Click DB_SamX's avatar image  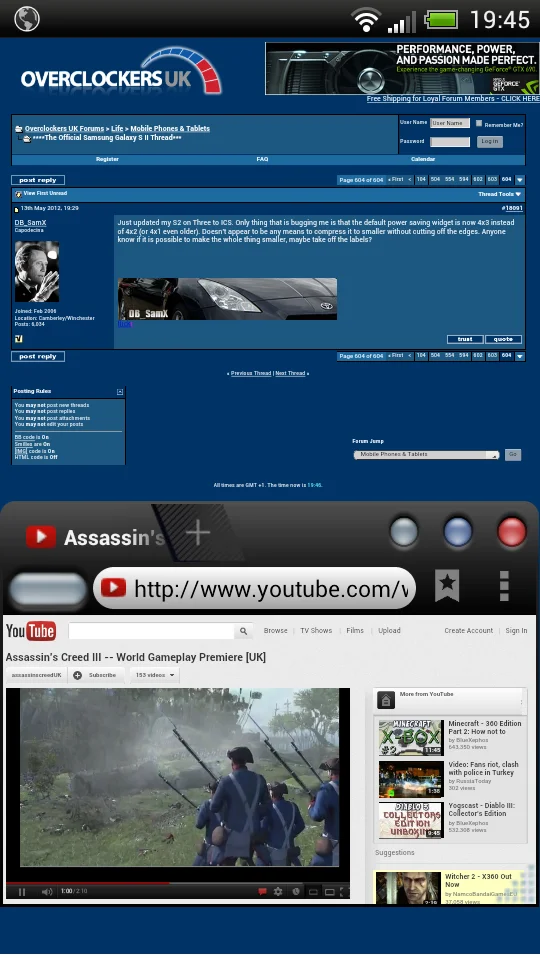(37, 271)
